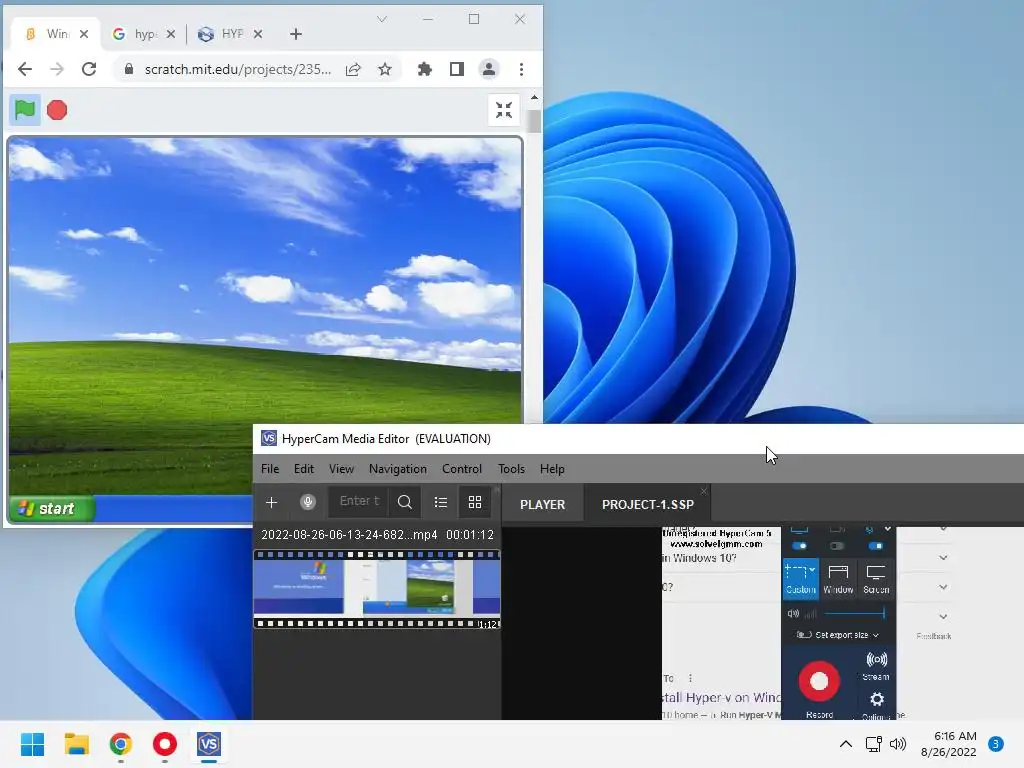
Task: Click the scratch.mit.edu address bar
Action: click(238, 69)
